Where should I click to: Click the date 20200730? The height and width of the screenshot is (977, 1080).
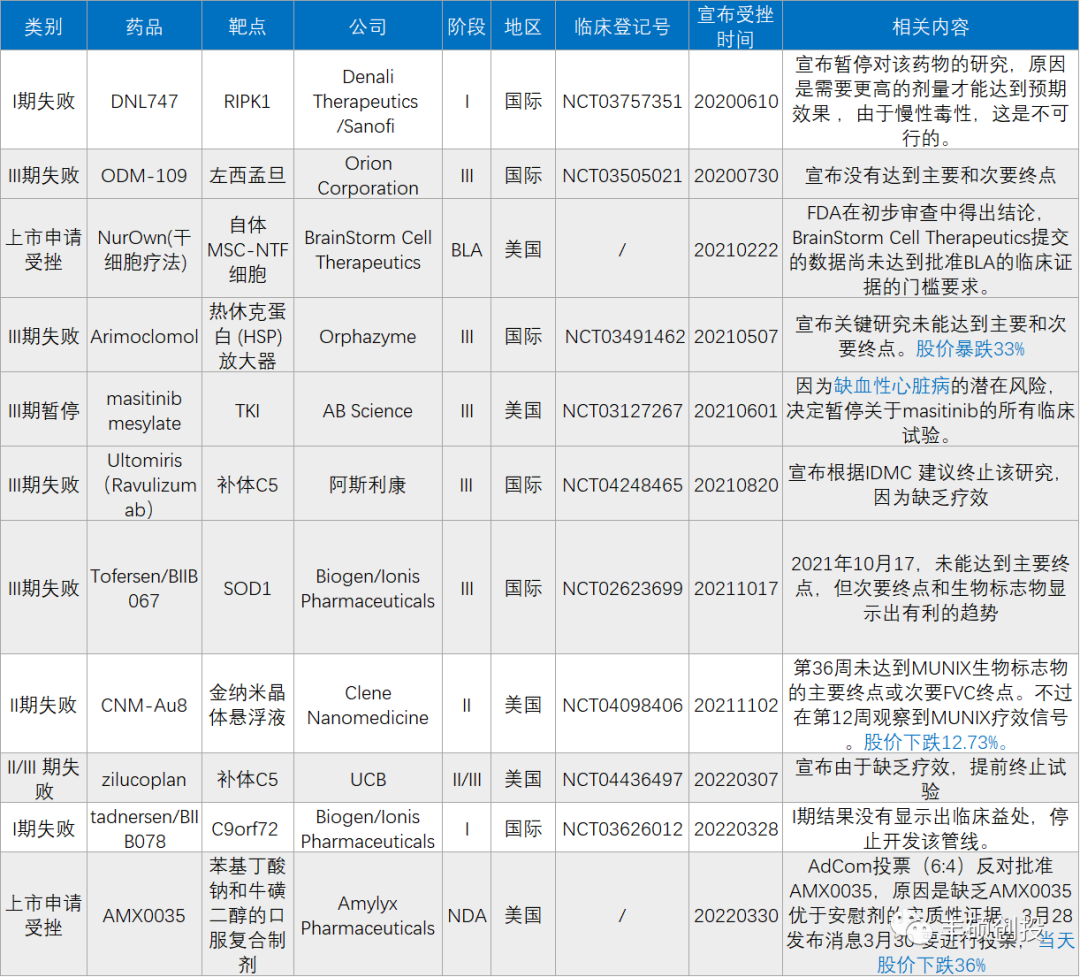[736, 175]
